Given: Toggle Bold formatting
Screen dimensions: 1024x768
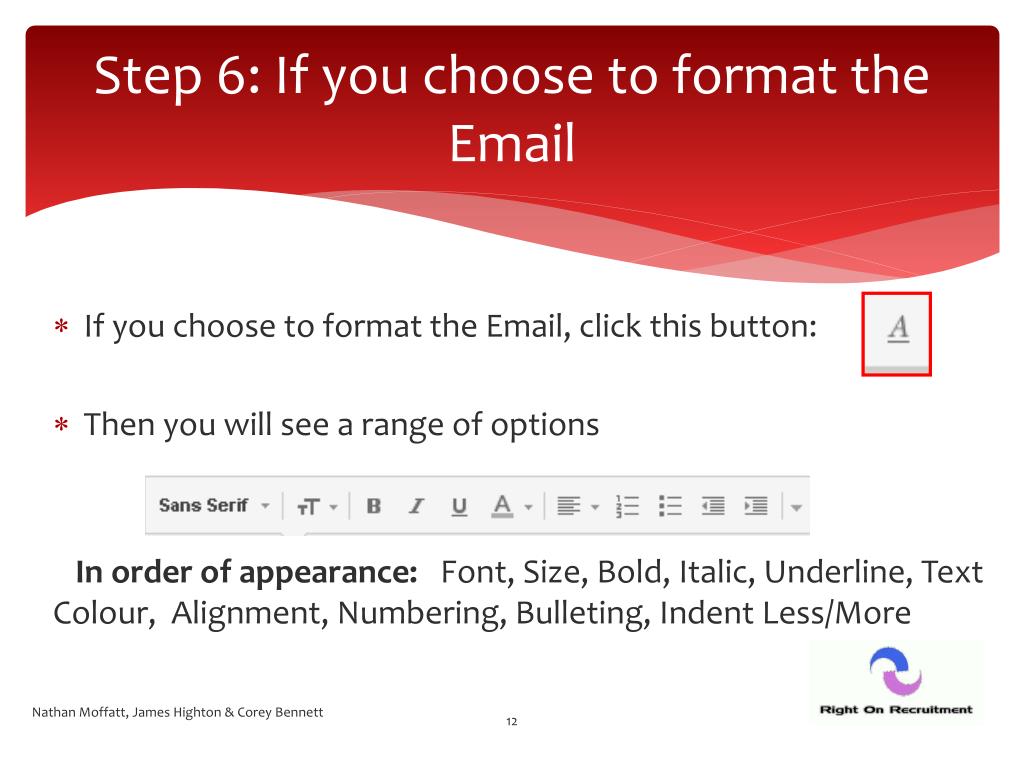Looking at the screenshot, I should point(374,506).
